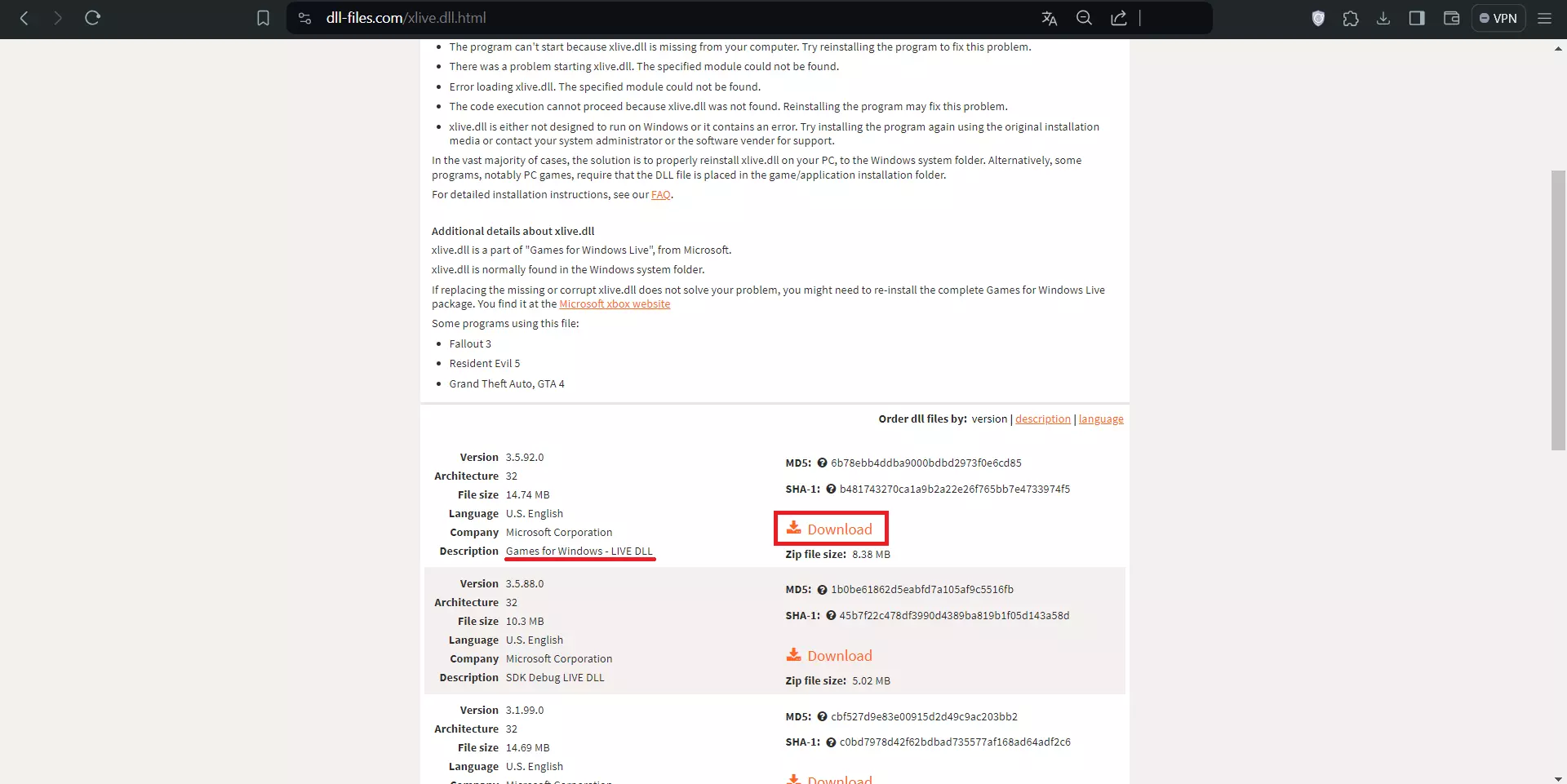The image size is (1567, 784).
Task: Click the version number 3.1.99.0
Action: tap(525, 711)
